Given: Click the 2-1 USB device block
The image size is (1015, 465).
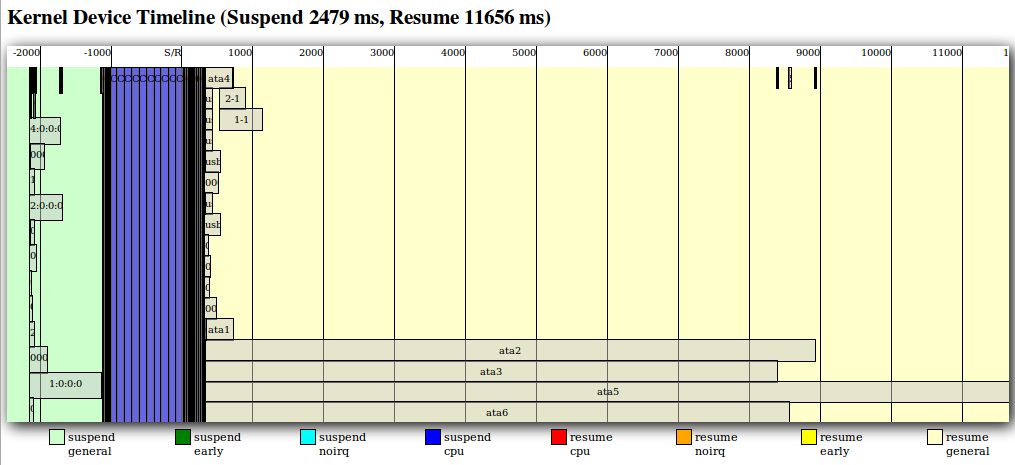Looking at the screenshot, I should click(232, 98).
